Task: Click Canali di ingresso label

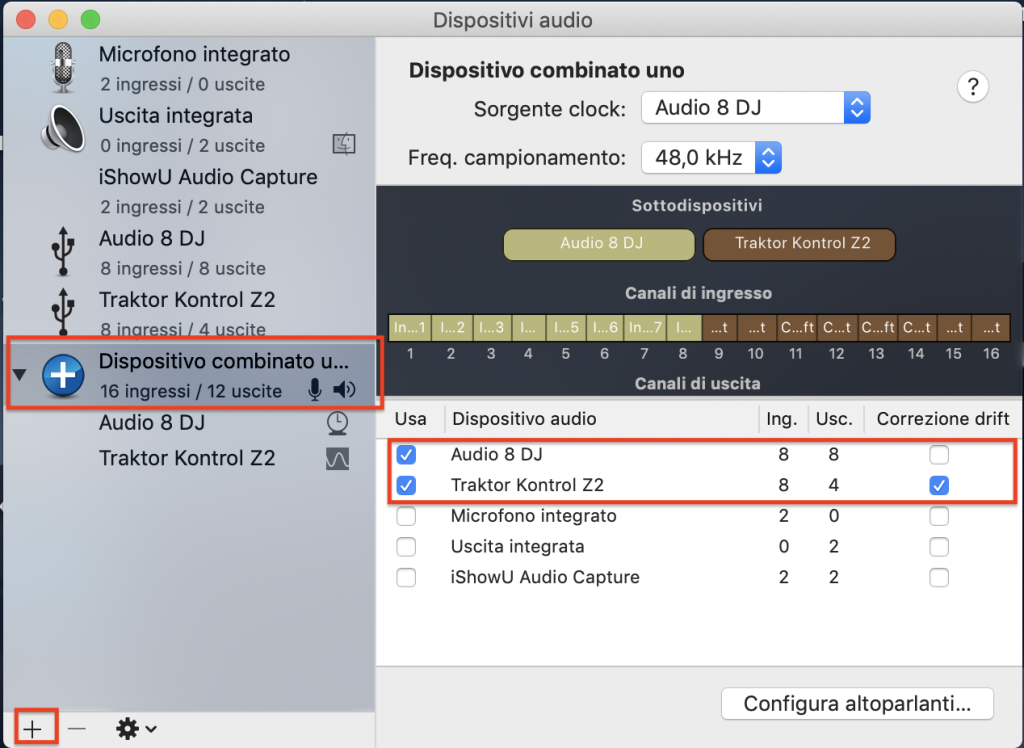Action: point(698,293)
